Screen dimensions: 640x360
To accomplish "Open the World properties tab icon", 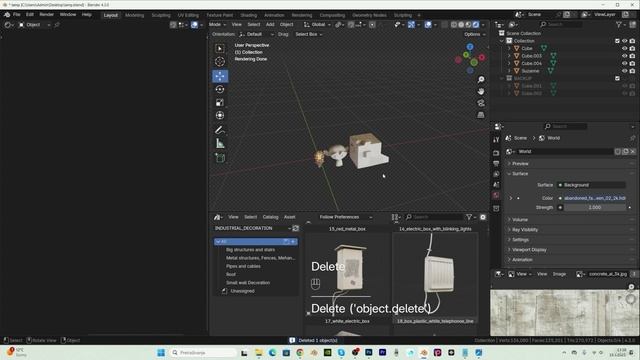I will tap(496, 196).
